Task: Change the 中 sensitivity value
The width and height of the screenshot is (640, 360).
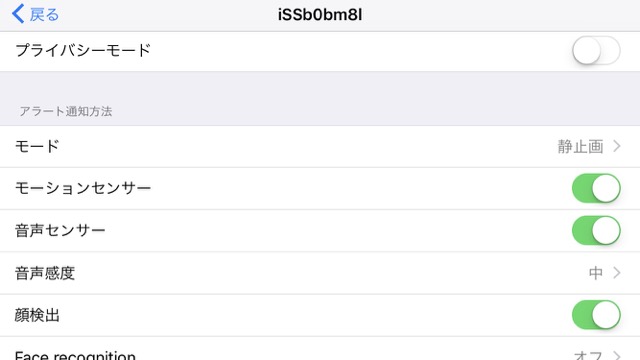Action: (x=596, y=273)
